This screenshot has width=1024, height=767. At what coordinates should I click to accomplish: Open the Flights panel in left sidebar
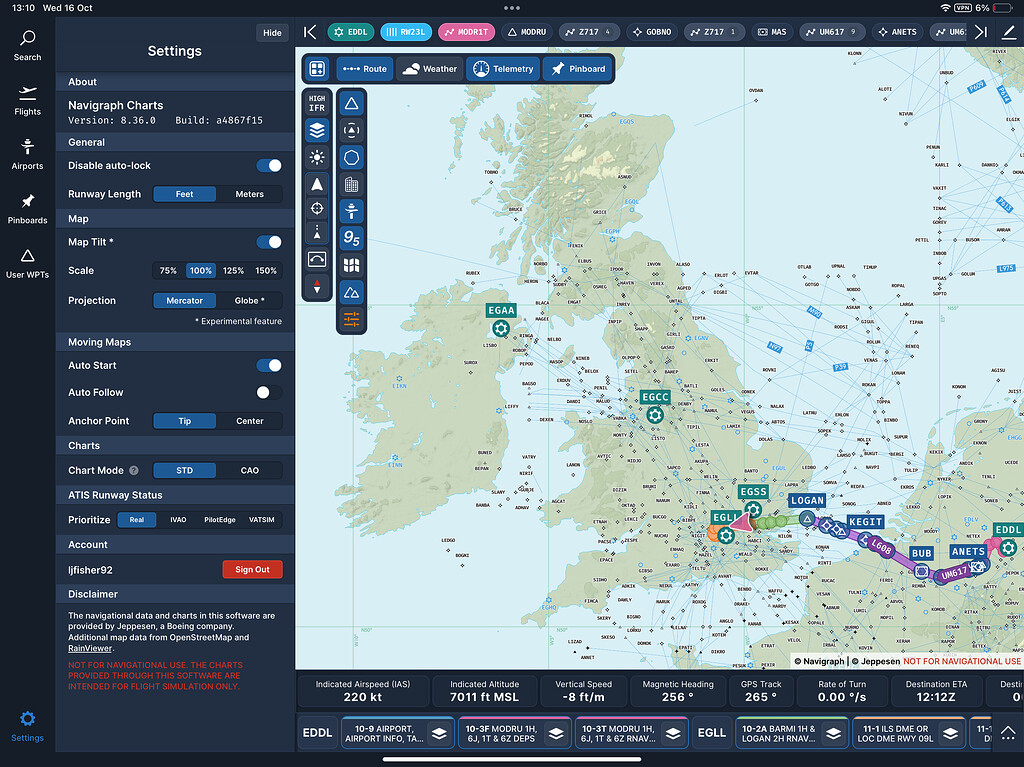(x=27, y=99)
